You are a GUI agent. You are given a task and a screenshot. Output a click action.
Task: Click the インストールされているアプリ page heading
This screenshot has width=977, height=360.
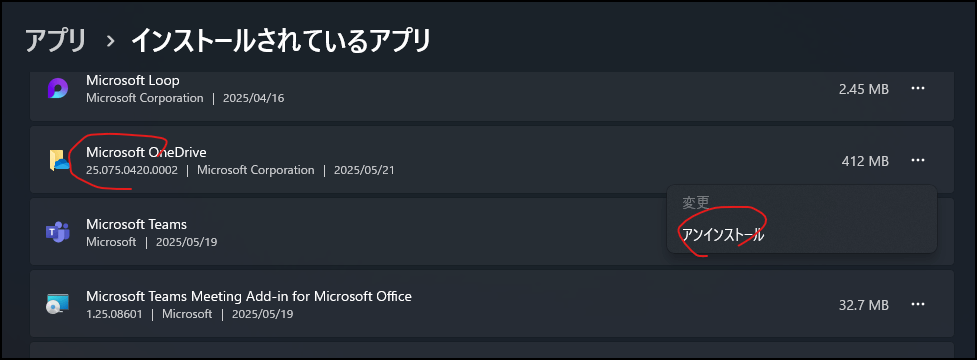tap(281, 41)
